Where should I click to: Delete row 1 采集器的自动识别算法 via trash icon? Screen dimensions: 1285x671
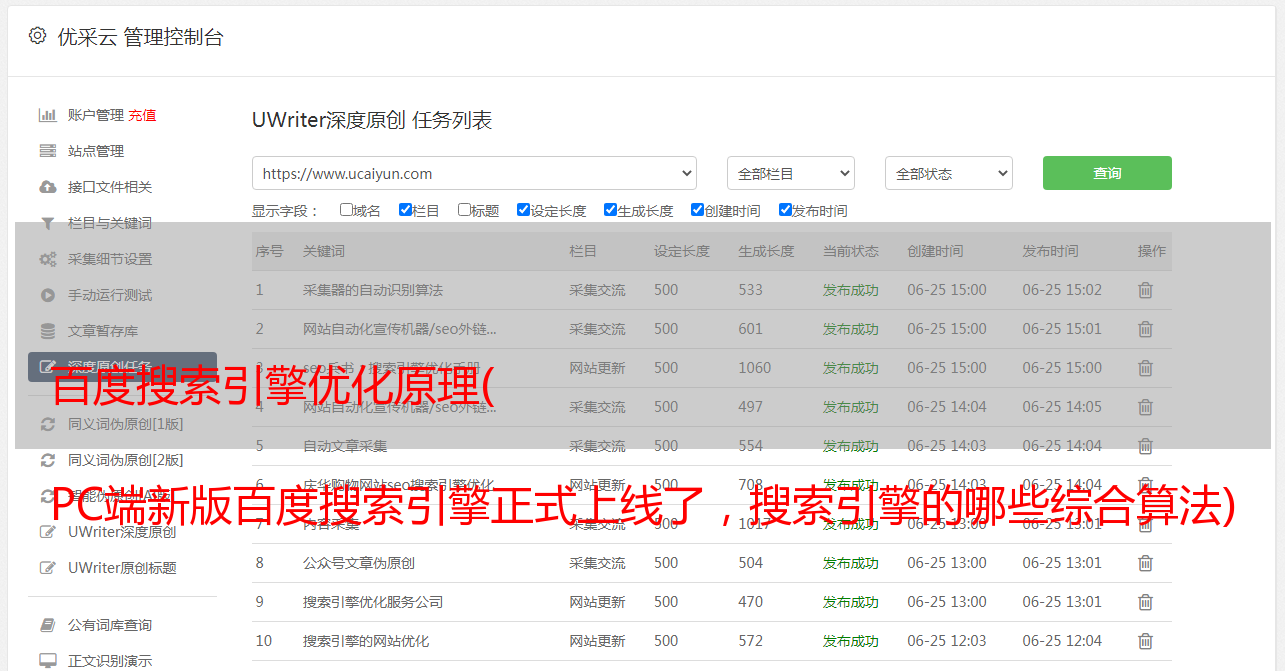point(1145,290)
